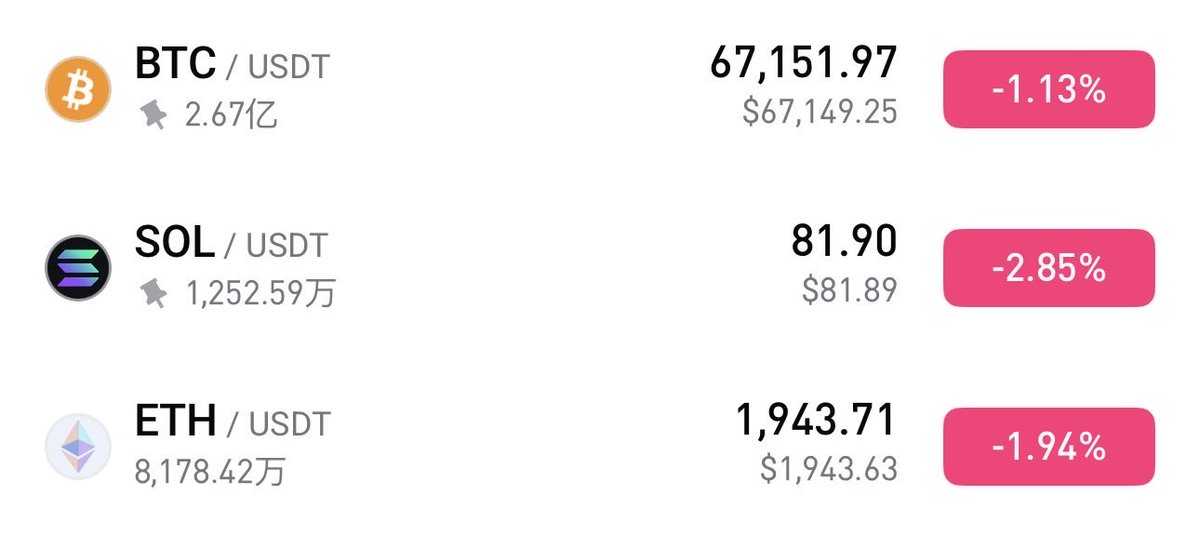
Task: Tap the Ethereum coin logo
Action: pos(78,446)
